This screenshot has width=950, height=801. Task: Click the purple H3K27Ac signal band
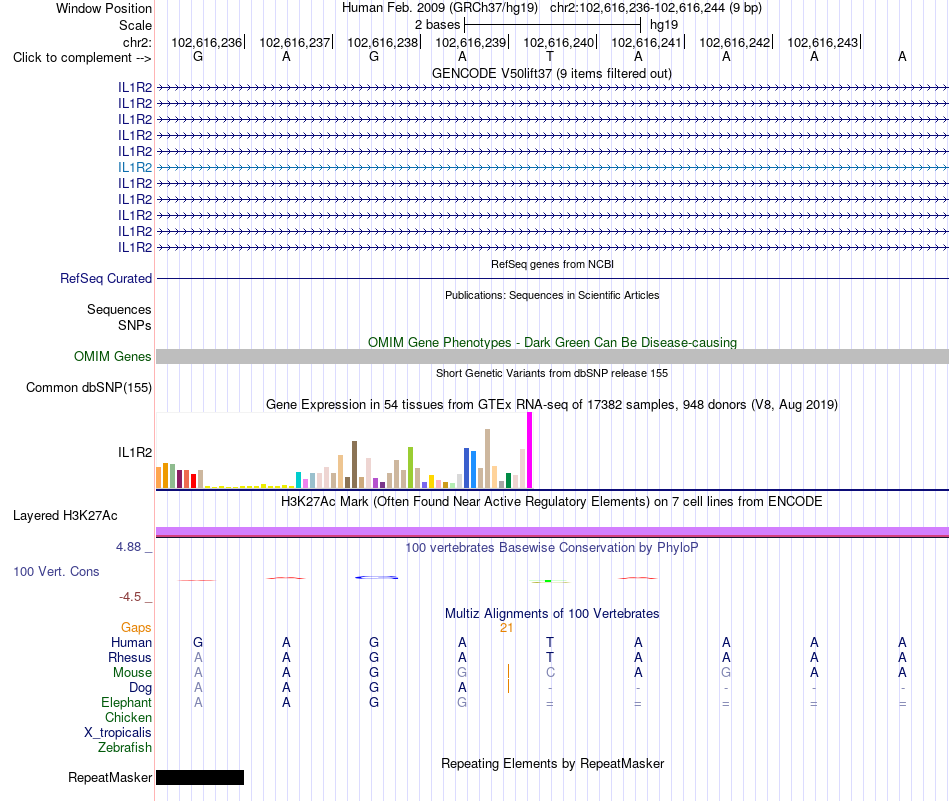[x=552, y=531]
